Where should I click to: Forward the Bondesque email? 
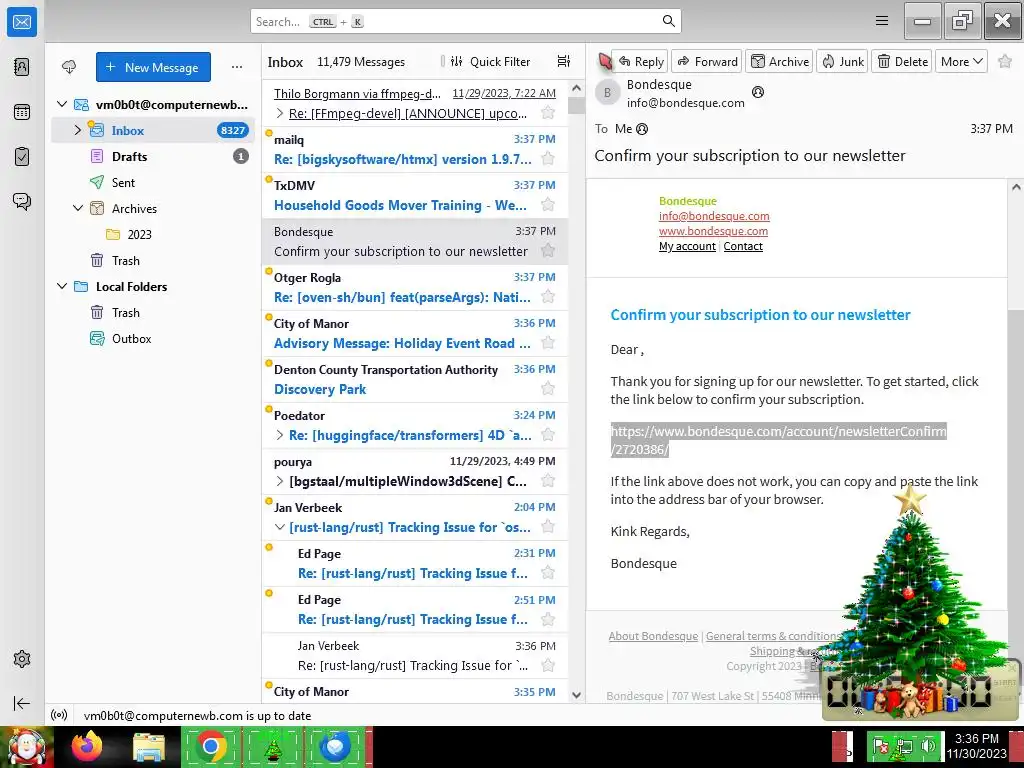707,61
